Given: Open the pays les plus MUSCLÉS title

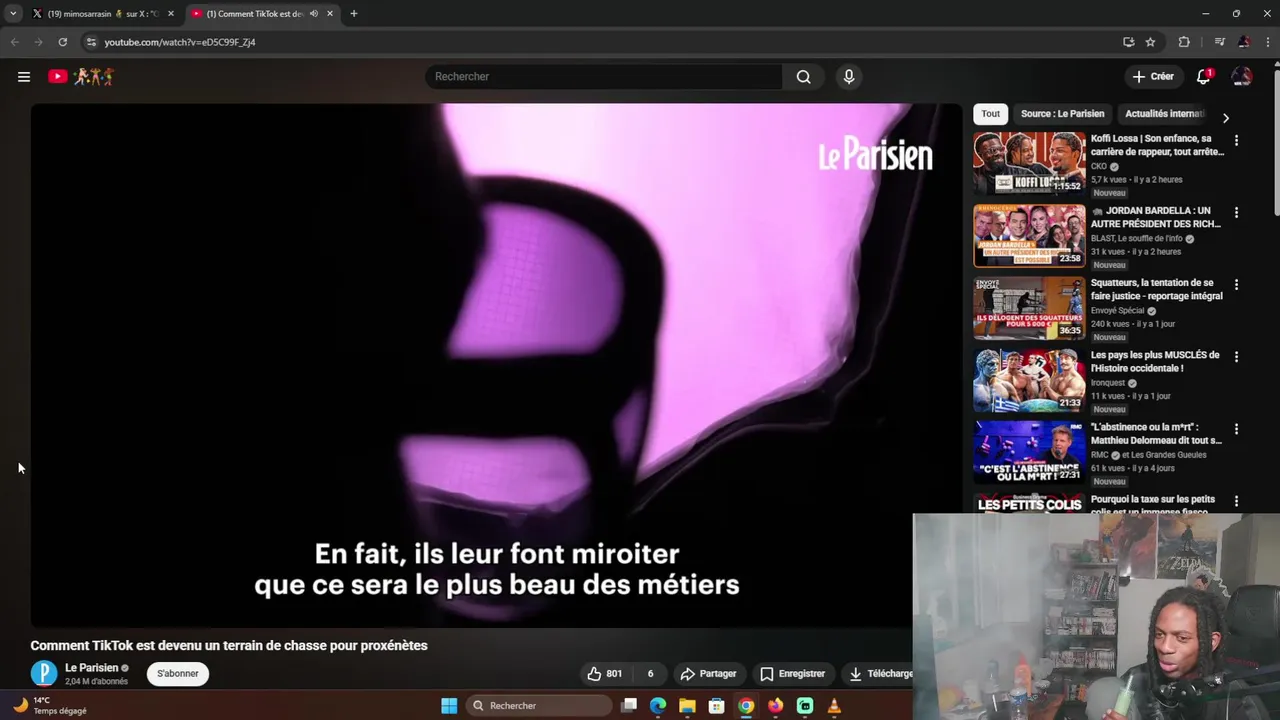Looking at the screenshot, I should [x=1155, y=361].
